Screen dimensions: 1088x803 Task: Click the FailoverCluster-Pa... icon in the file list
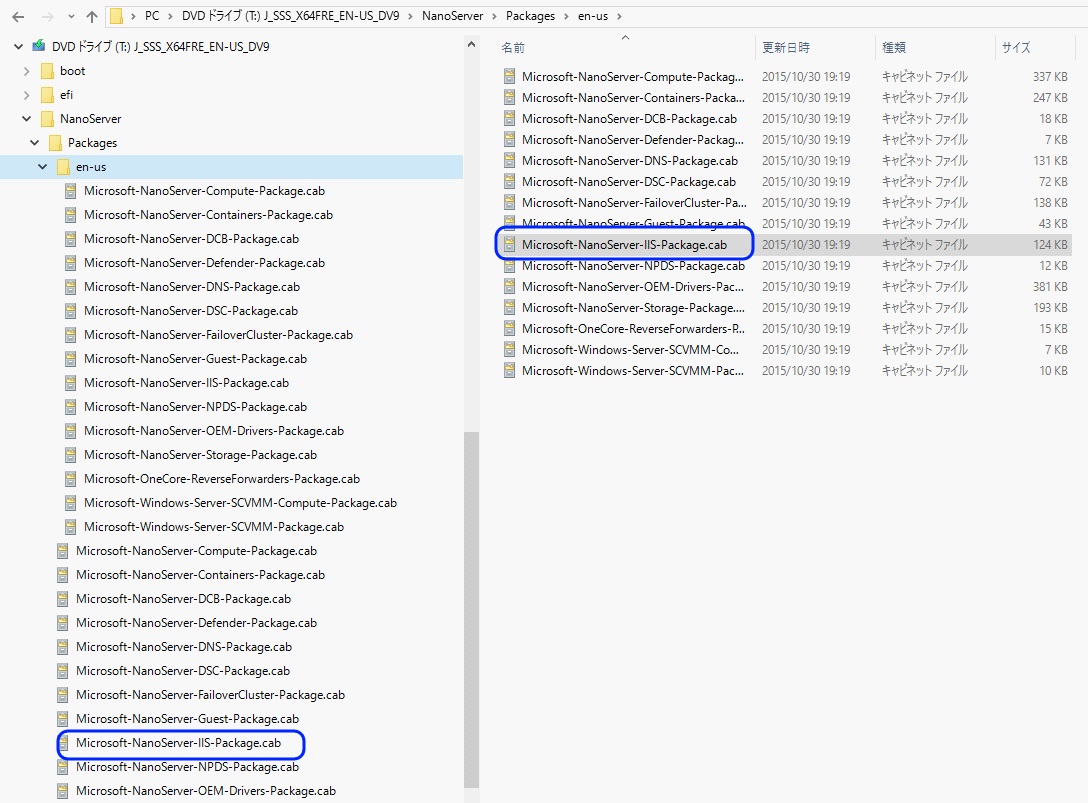(509, 203)
